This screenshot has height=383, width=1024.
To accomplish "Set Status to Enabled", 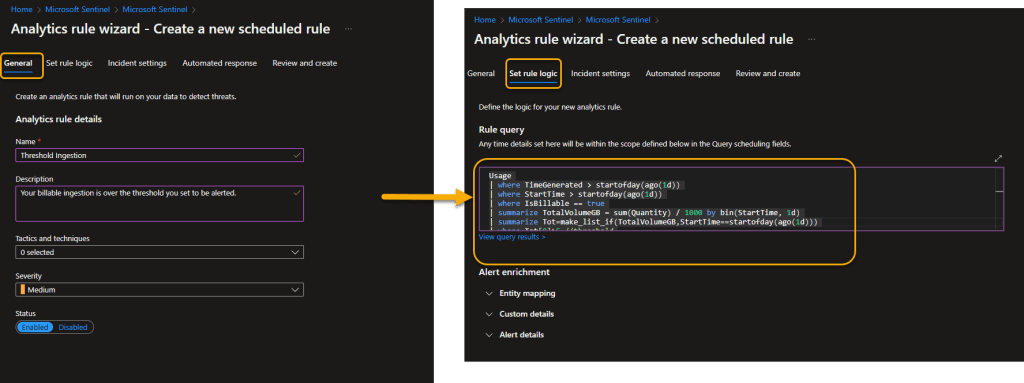I will pos(35,327).
